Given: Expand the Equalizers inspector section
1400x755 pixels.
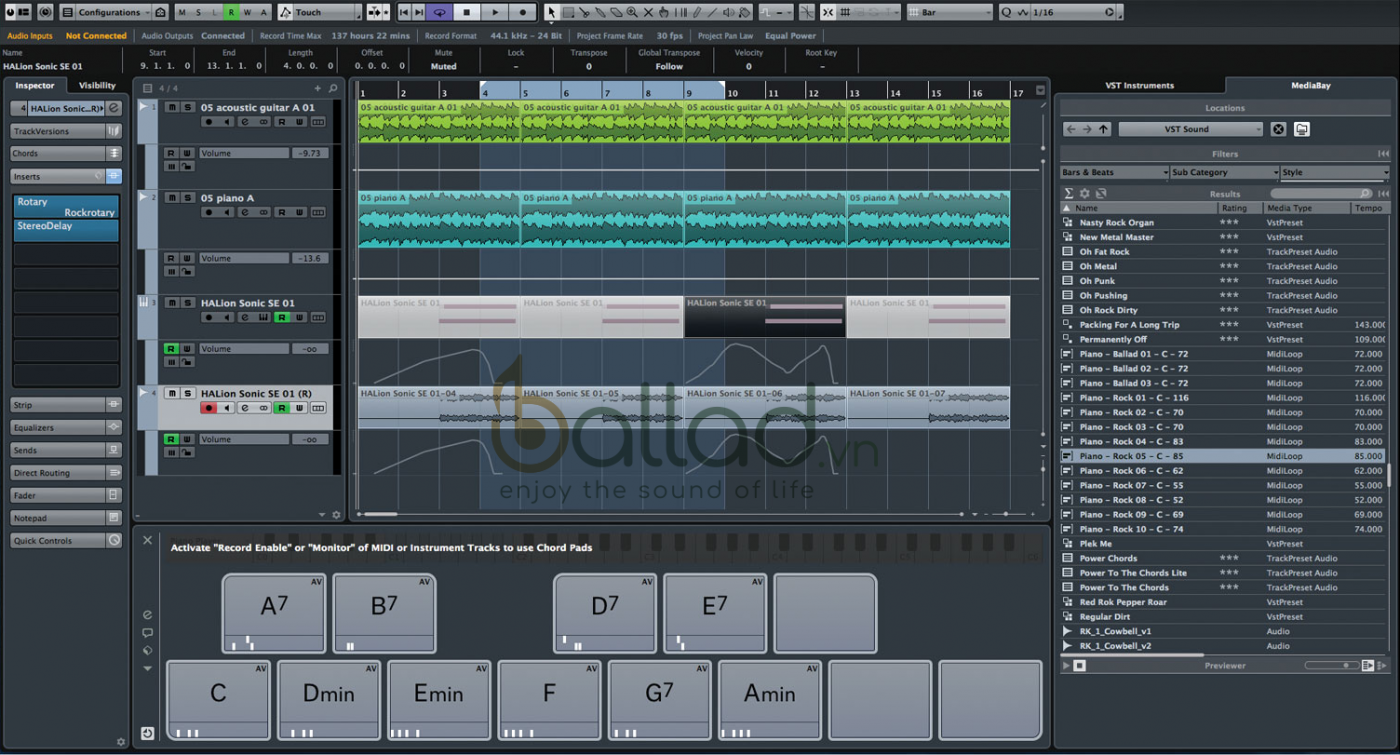Looking at the screenshot, I should (x=66, y=427).
